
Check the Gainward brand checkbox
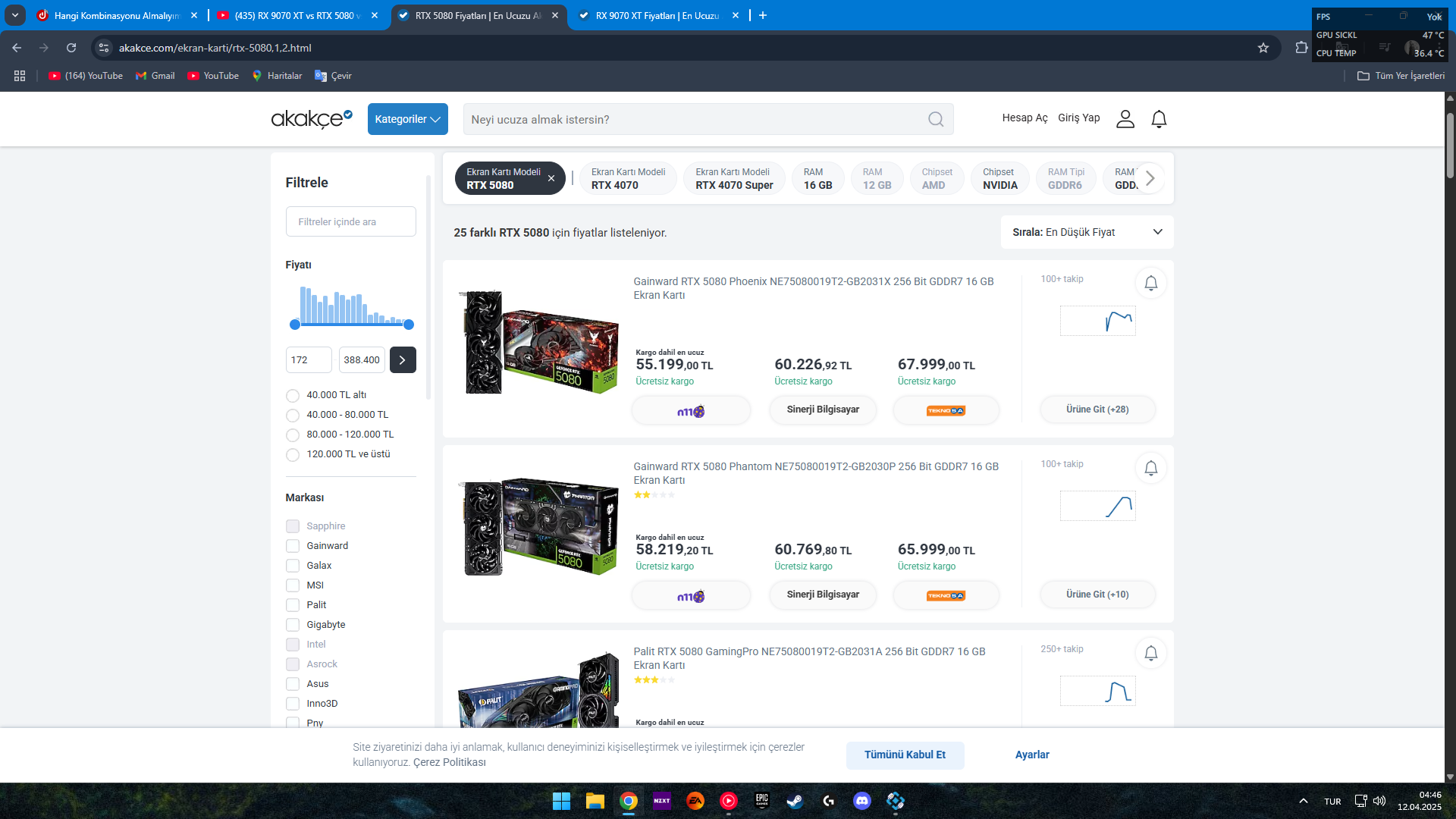(293, 546)
